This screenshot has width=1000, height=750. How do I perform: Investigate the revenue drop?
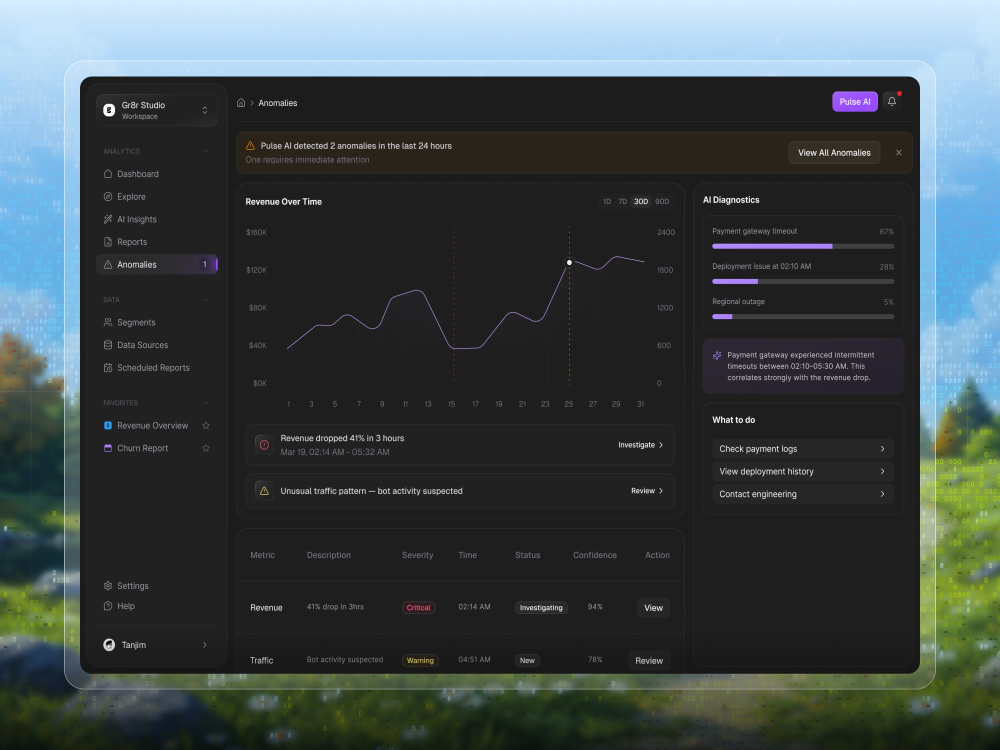click(x=640, y=445)
